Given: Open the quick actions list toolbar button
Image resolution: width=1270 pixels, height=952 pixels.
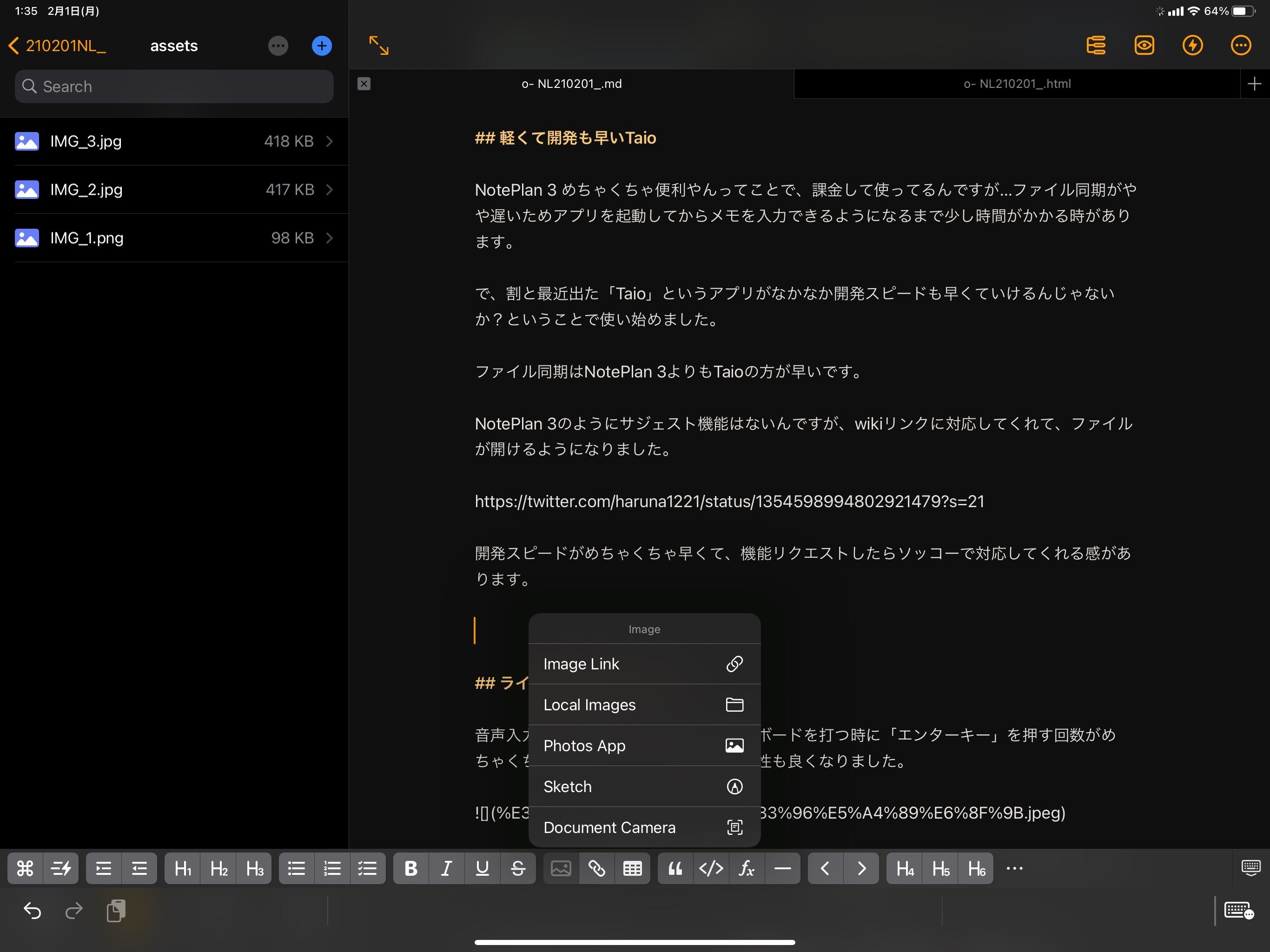Looking at the screenshot, I should point(60,868).
